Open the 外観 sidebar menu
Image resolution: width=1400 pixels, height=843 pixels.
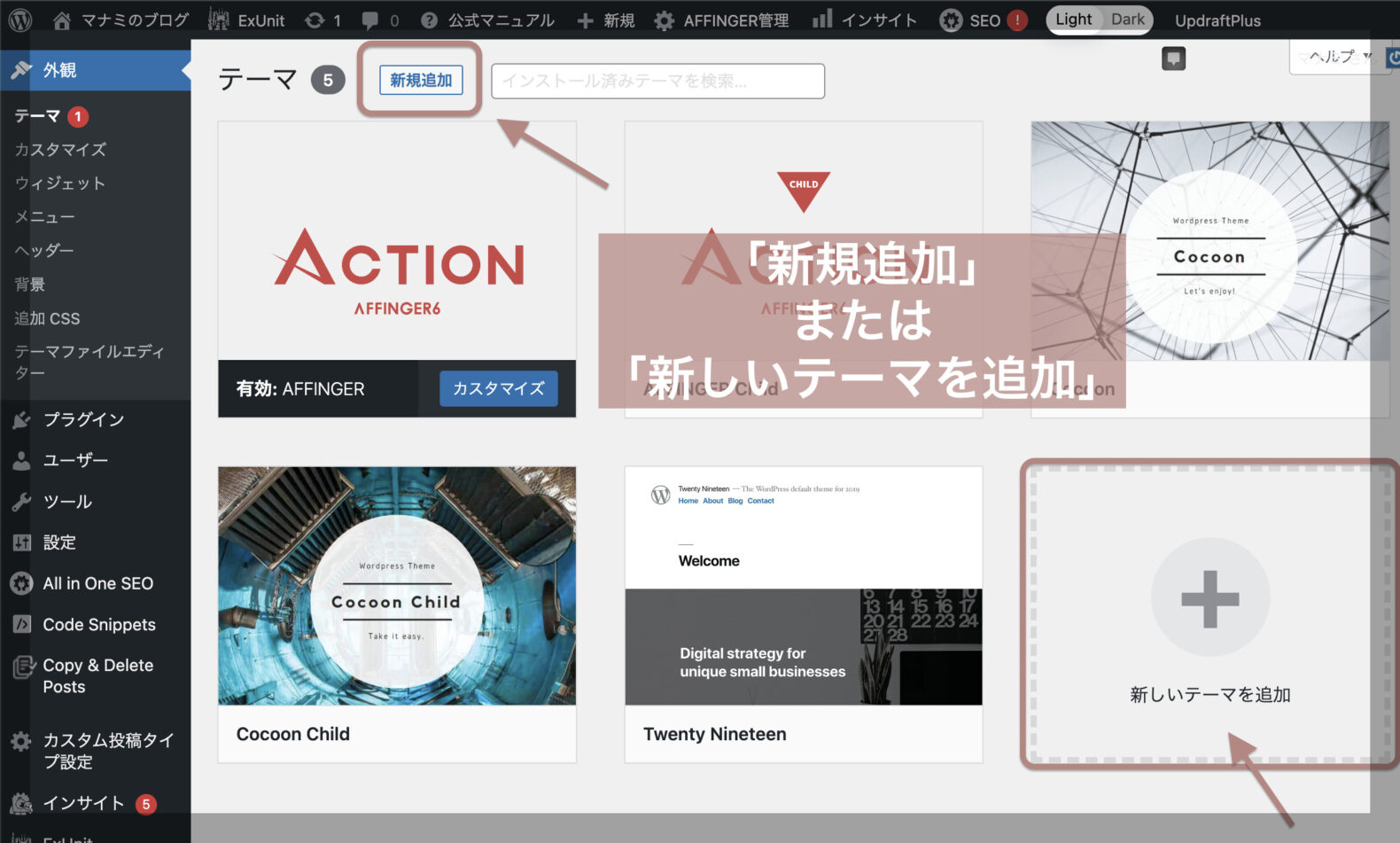point(95,70)
